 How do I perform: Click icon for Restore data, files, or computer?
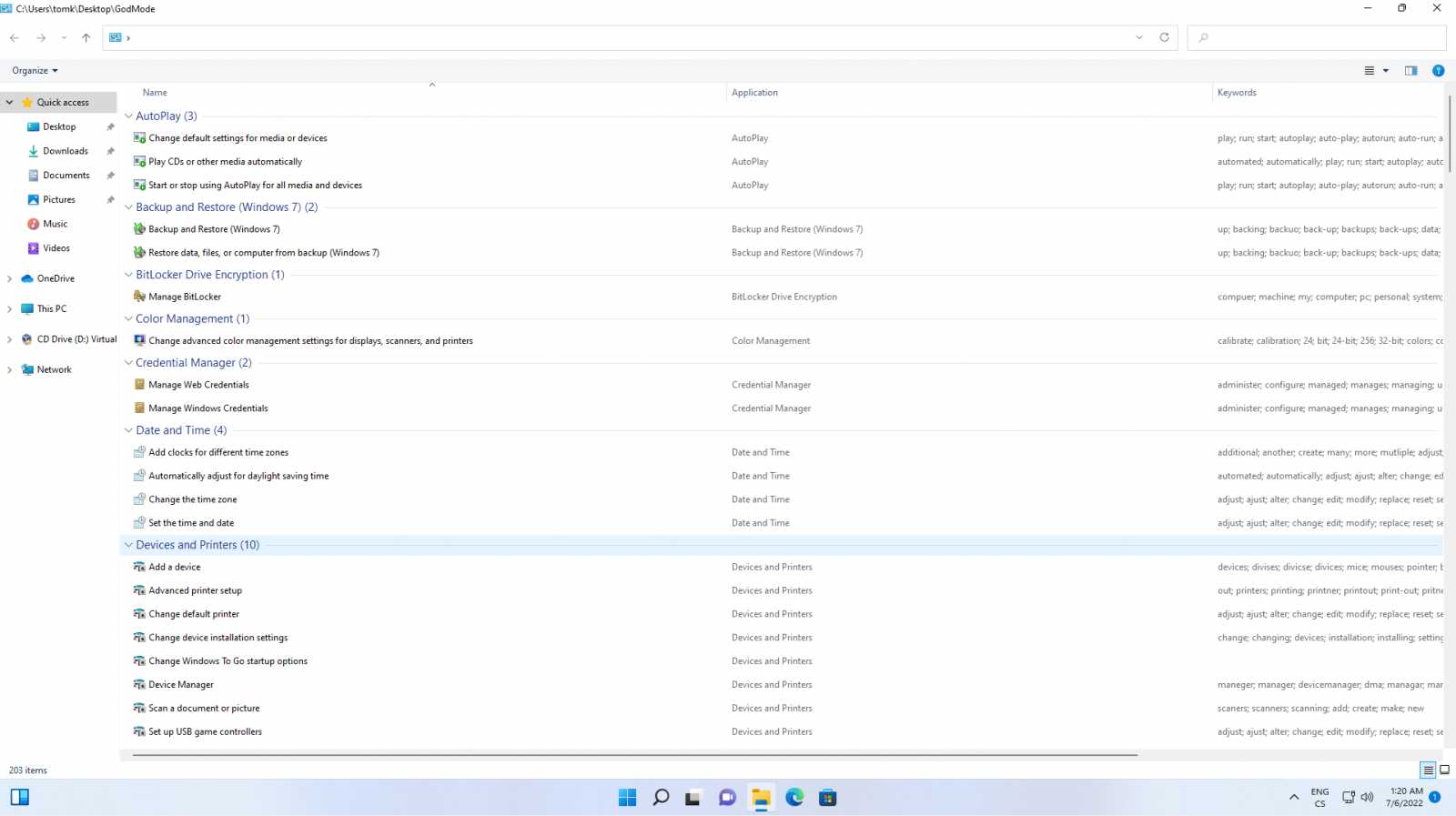coord(139,253)
